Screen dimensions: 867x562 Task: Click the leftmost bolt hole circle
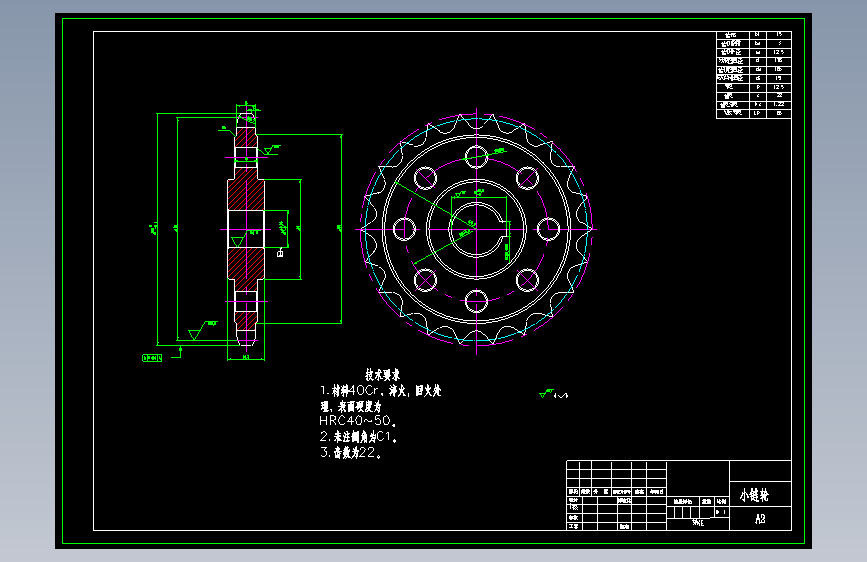404,229
